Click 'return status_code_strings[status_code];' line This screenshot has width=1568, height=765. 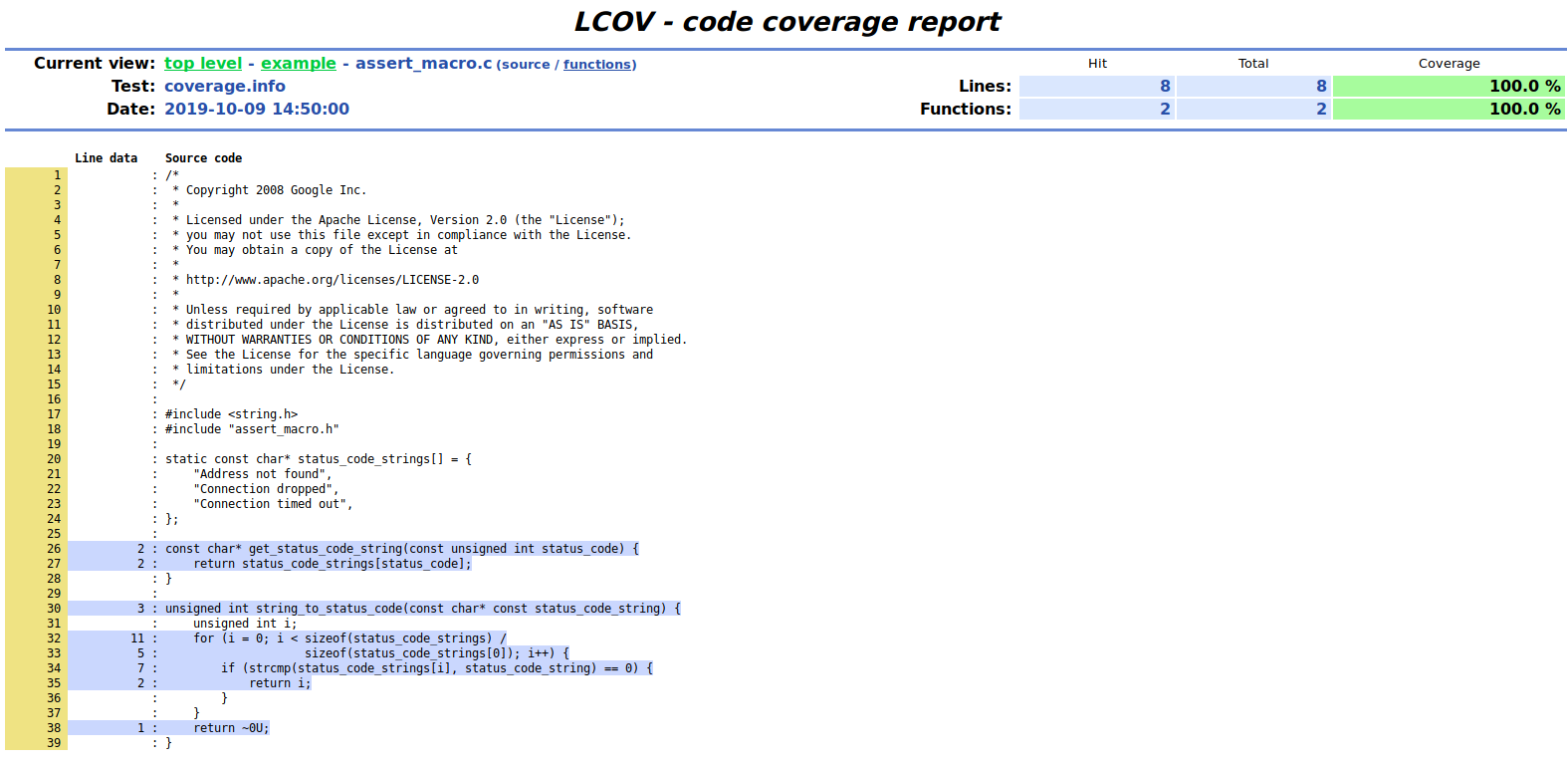(333, 564)
